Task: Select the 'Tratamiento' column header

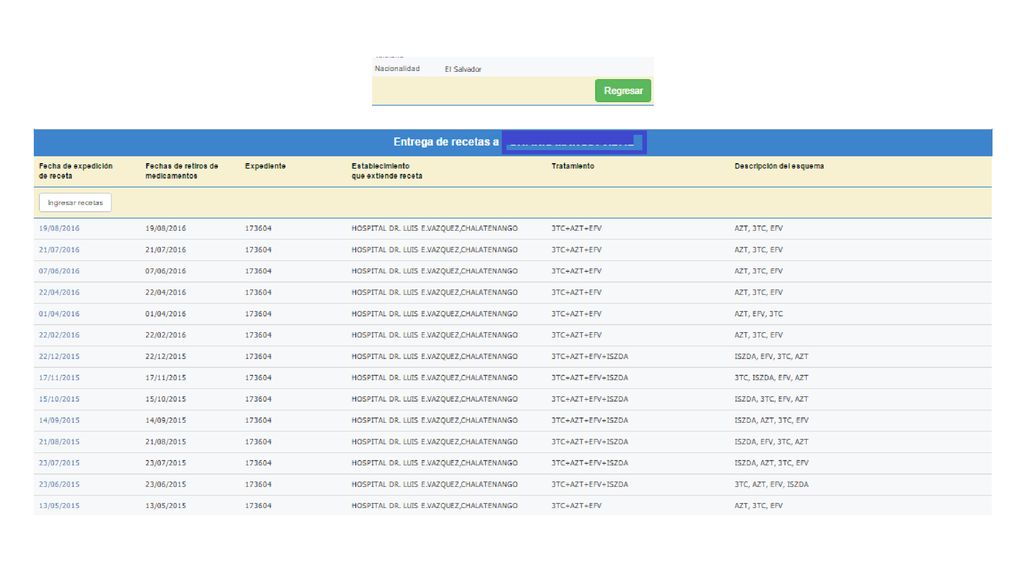Action: pos(573,167)
